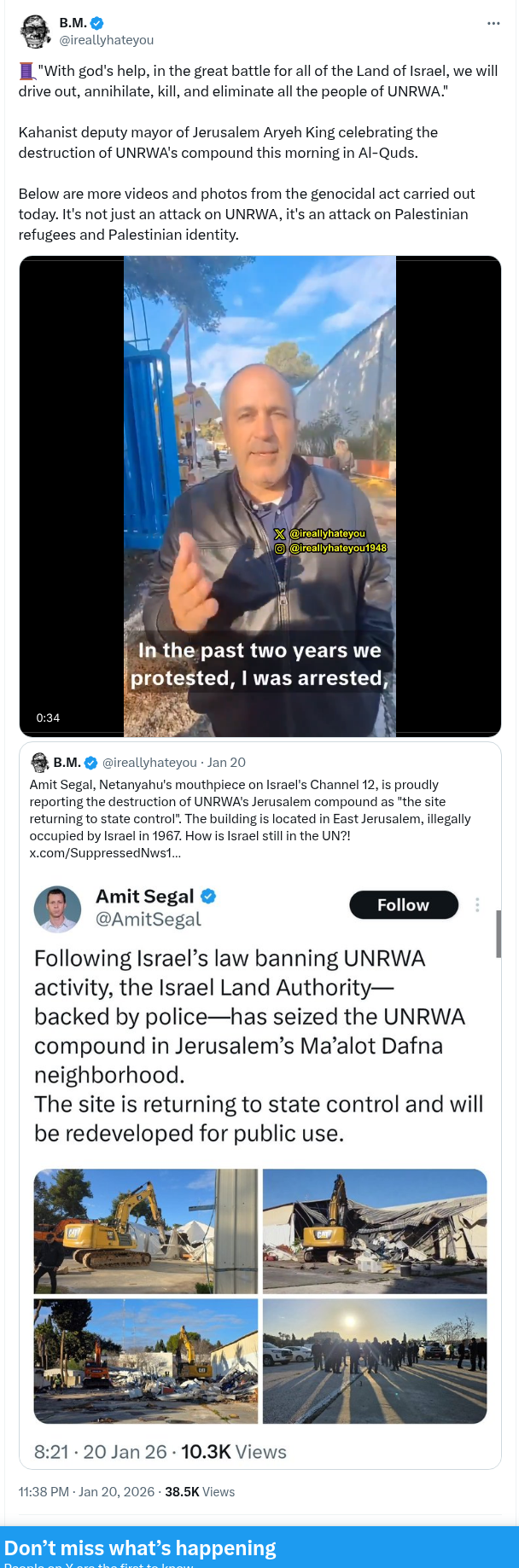Play the Aryeh King video
519x1568 pixels.
[259, 497]
